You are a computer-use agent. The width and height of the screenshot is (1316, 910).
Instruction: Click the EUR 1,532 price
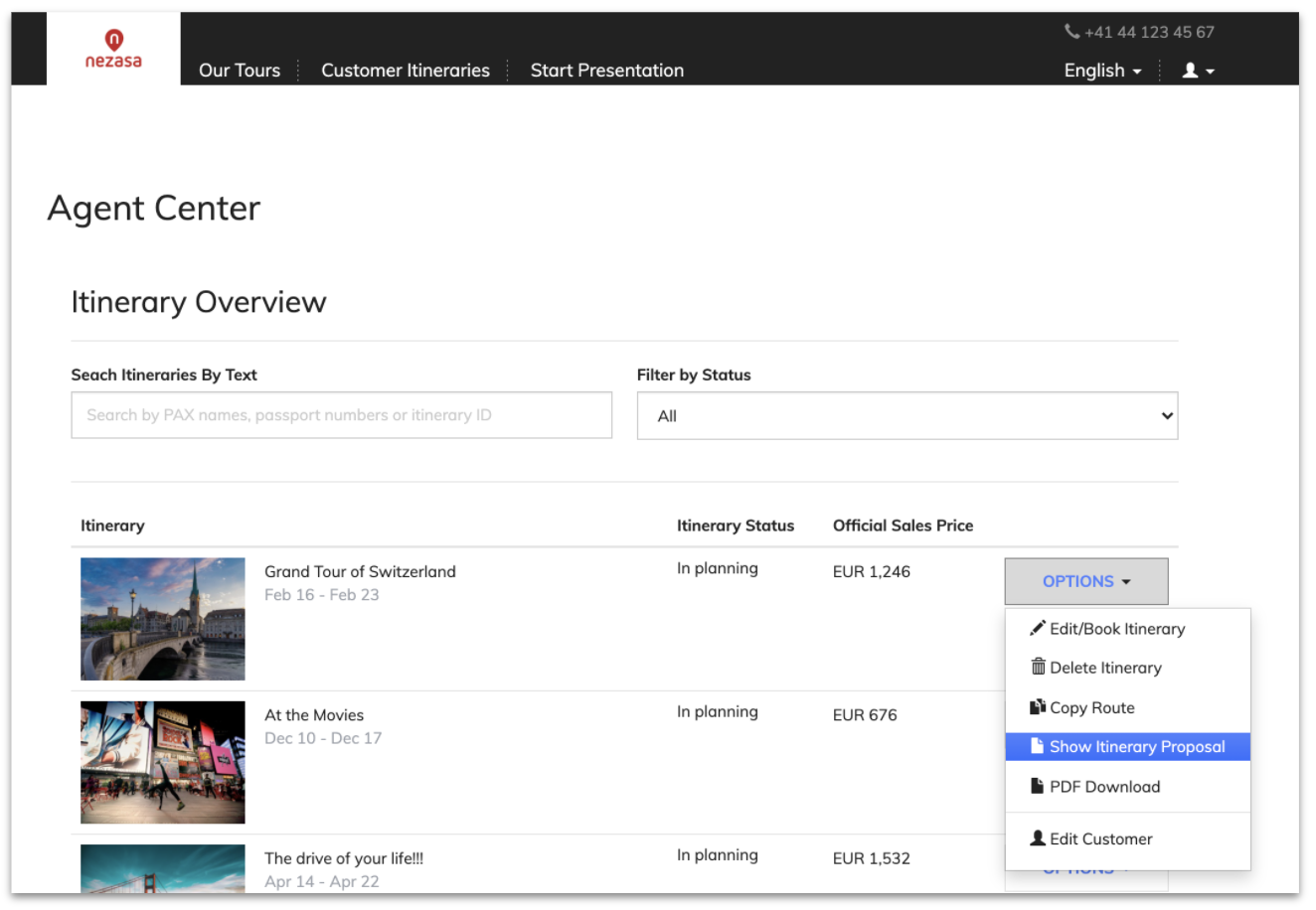coord(872,858)
